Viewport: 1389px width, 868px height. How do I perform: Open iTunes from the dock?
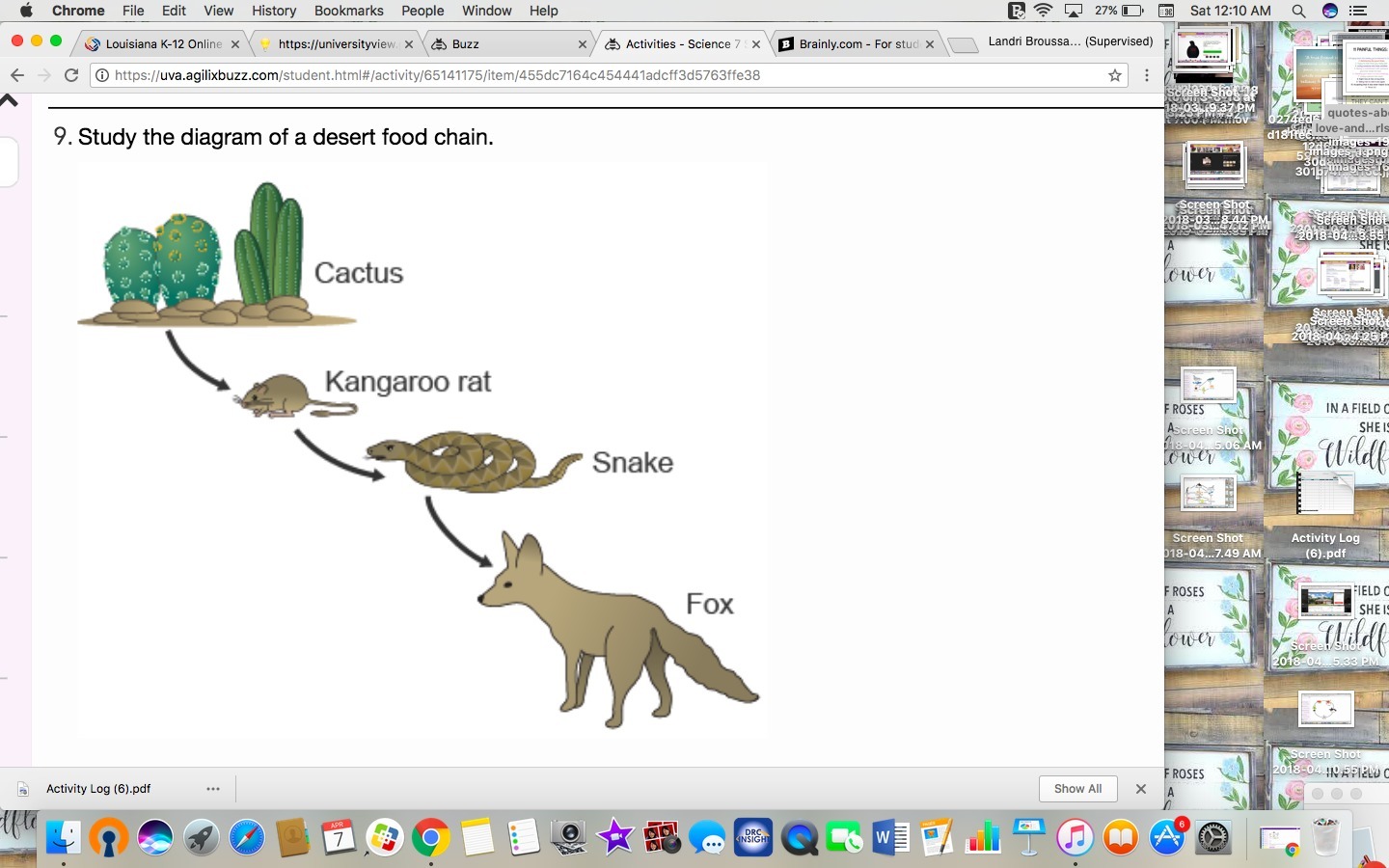coord(1075,837)
